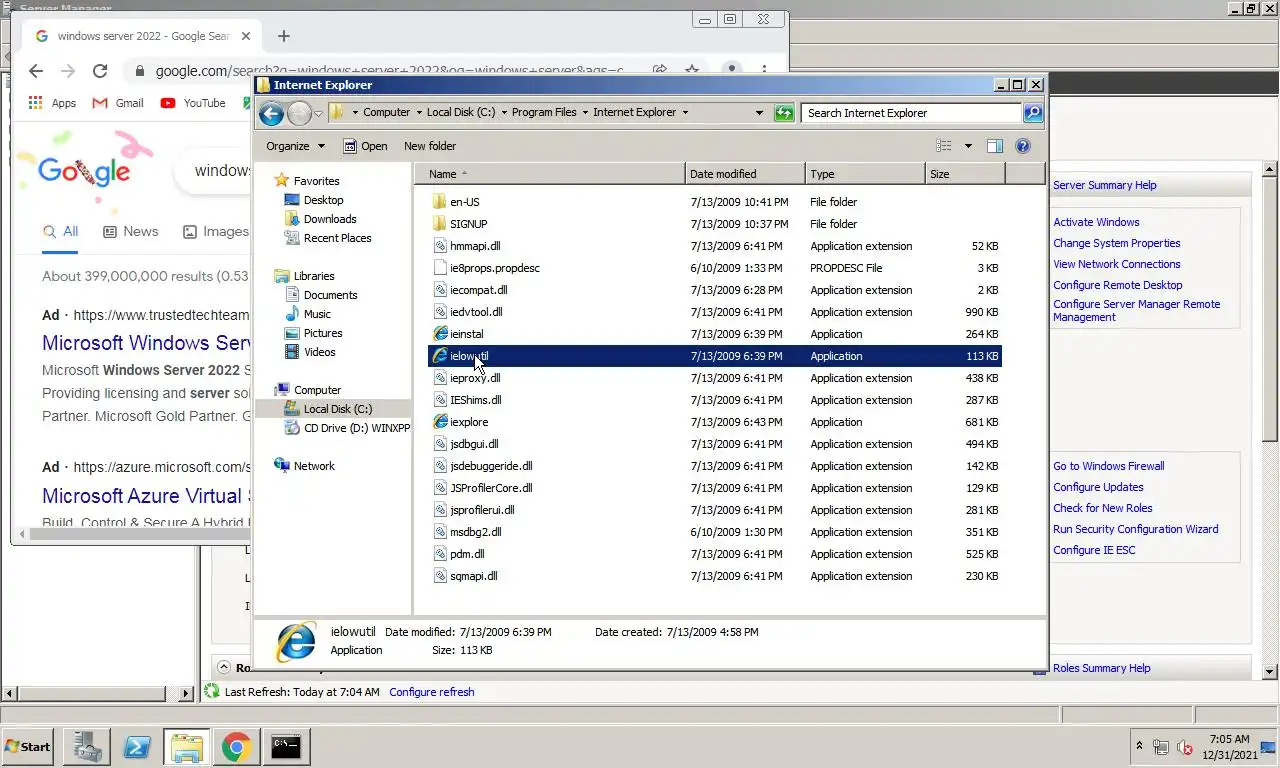Click the Activate Windows link

1096,222
